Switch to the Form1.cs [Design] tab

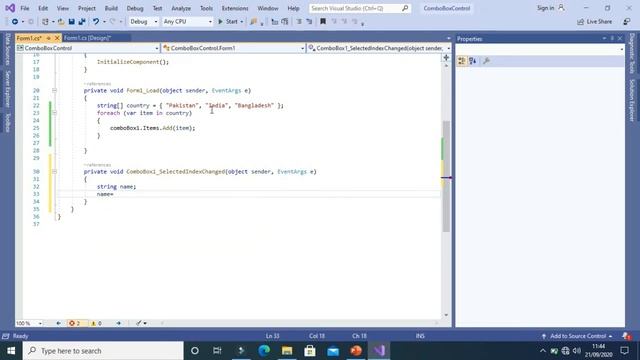(x=87, y=38)
